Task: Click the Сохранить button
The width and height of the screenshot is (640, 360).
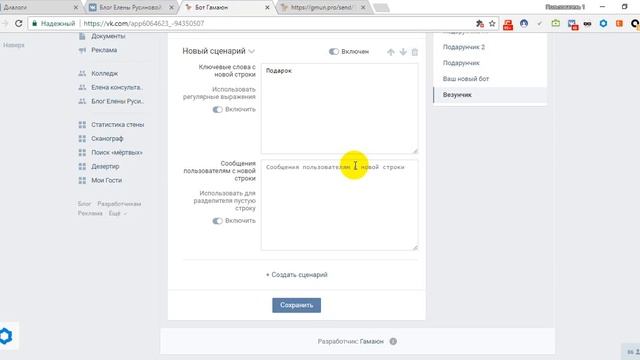Action: (296, 305)
